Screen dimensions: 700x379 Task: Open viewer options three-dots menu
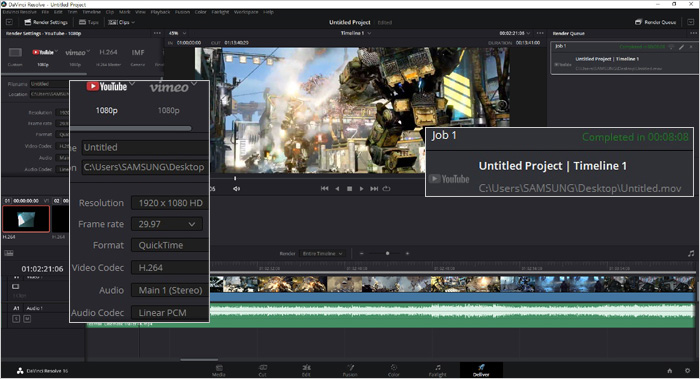[x=540, y=33]
